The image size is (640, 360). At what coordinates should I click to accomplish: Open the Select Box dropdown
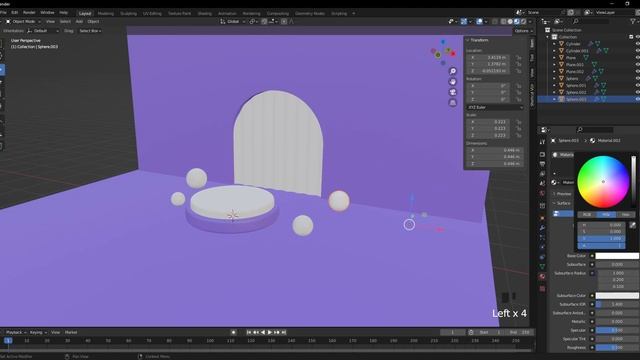90,31
